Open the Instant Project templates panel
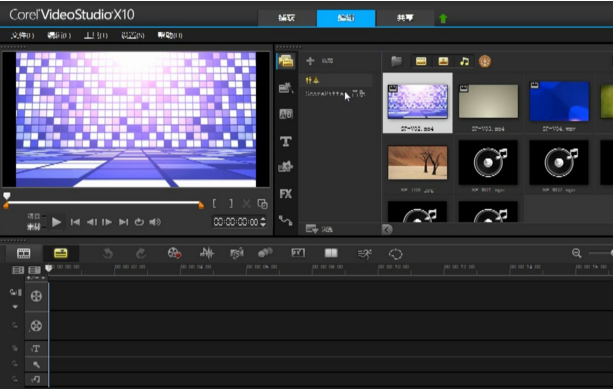This screenshot has height=389, width=613. coord(286,88)
